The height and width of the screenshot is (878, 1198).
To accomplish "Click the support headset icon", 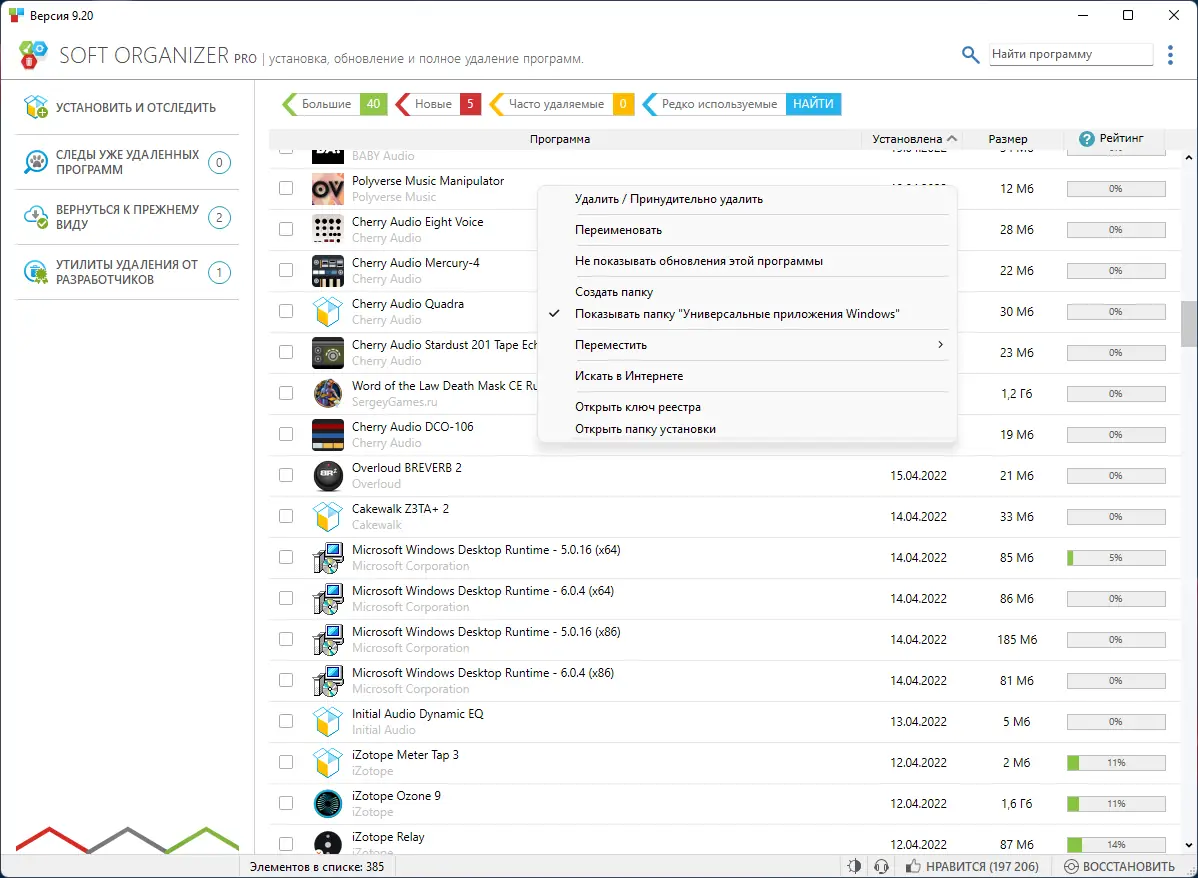I will [882, 867].
